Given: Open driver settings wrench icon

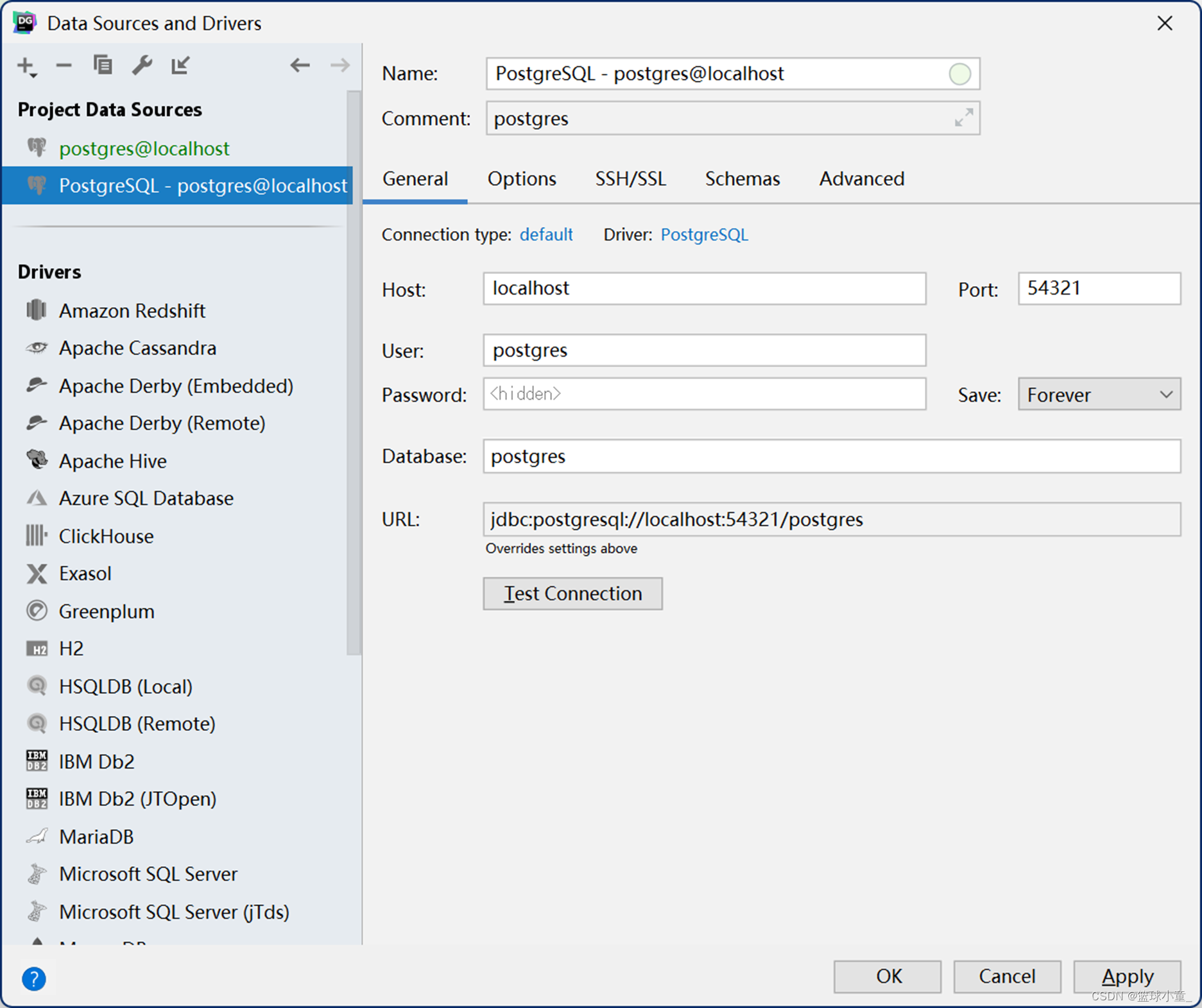Looking at the screenshot, I should tap(142, 65).
